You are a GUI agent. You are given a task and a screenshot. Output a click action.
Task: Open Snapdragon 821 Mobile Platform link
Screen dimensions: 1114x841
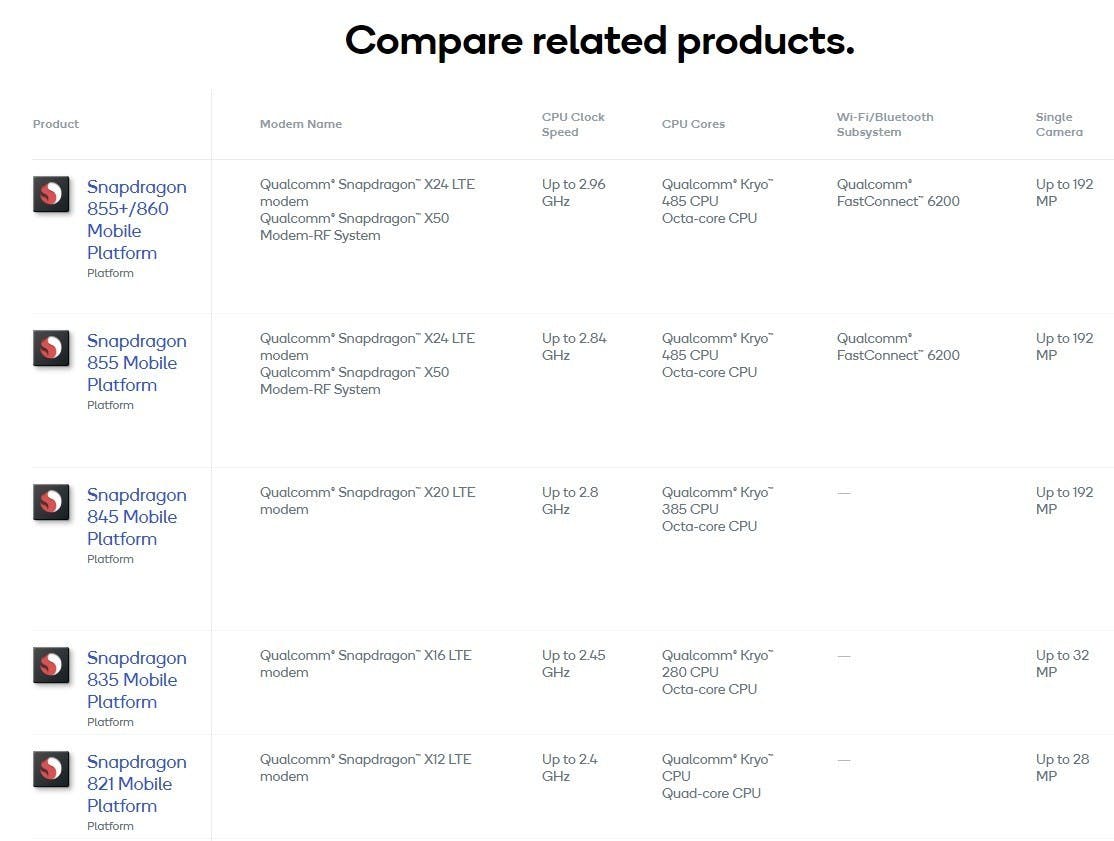tap(136, 784)
